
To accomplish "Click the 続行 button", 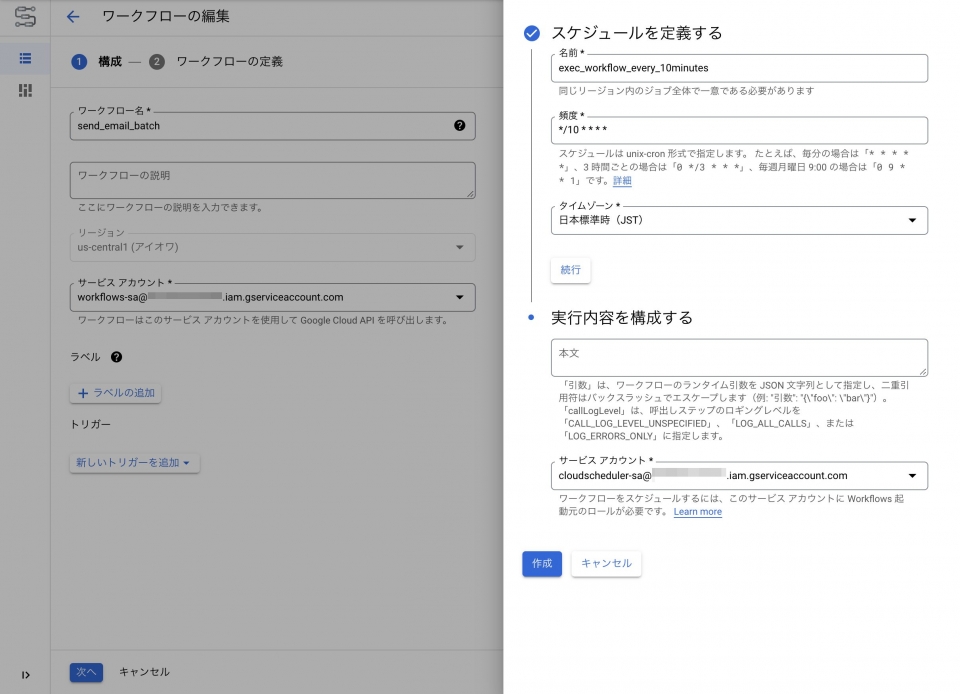I will [x=571, y=270].
